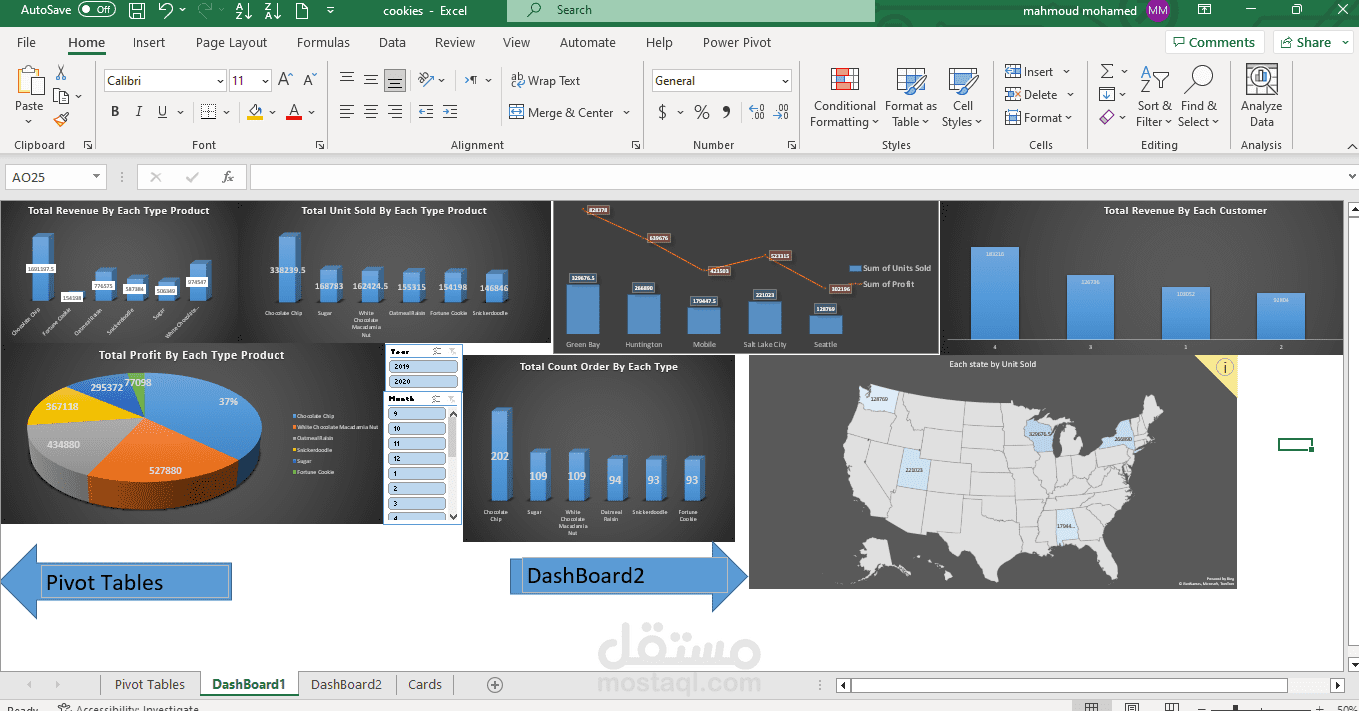Decrease font size with the smaller A icon
The image size is (1359, 711).
coord(311,81)
